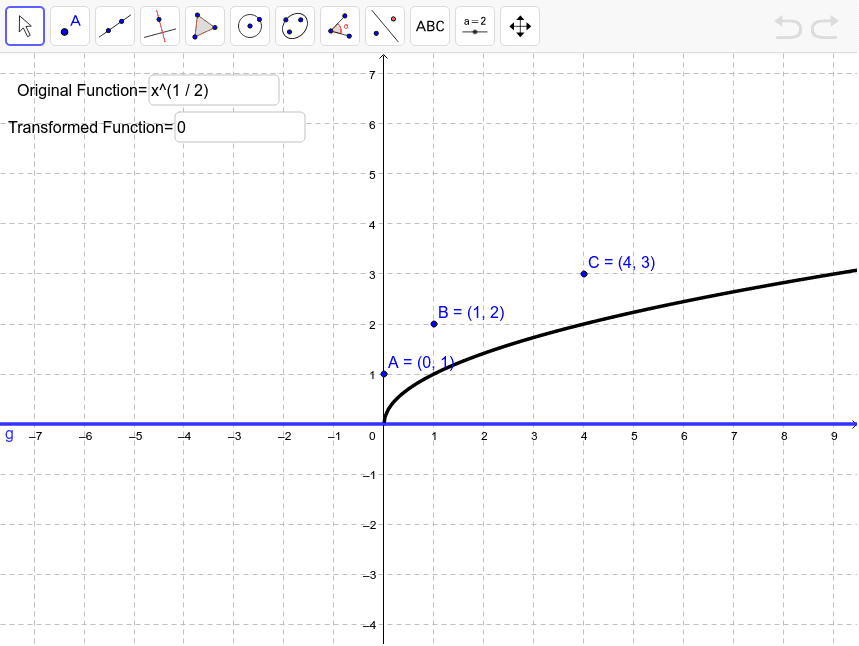Click the x-axis tick label 9
This screenshot has width=859, height=646.
click(x=834, y=436)
